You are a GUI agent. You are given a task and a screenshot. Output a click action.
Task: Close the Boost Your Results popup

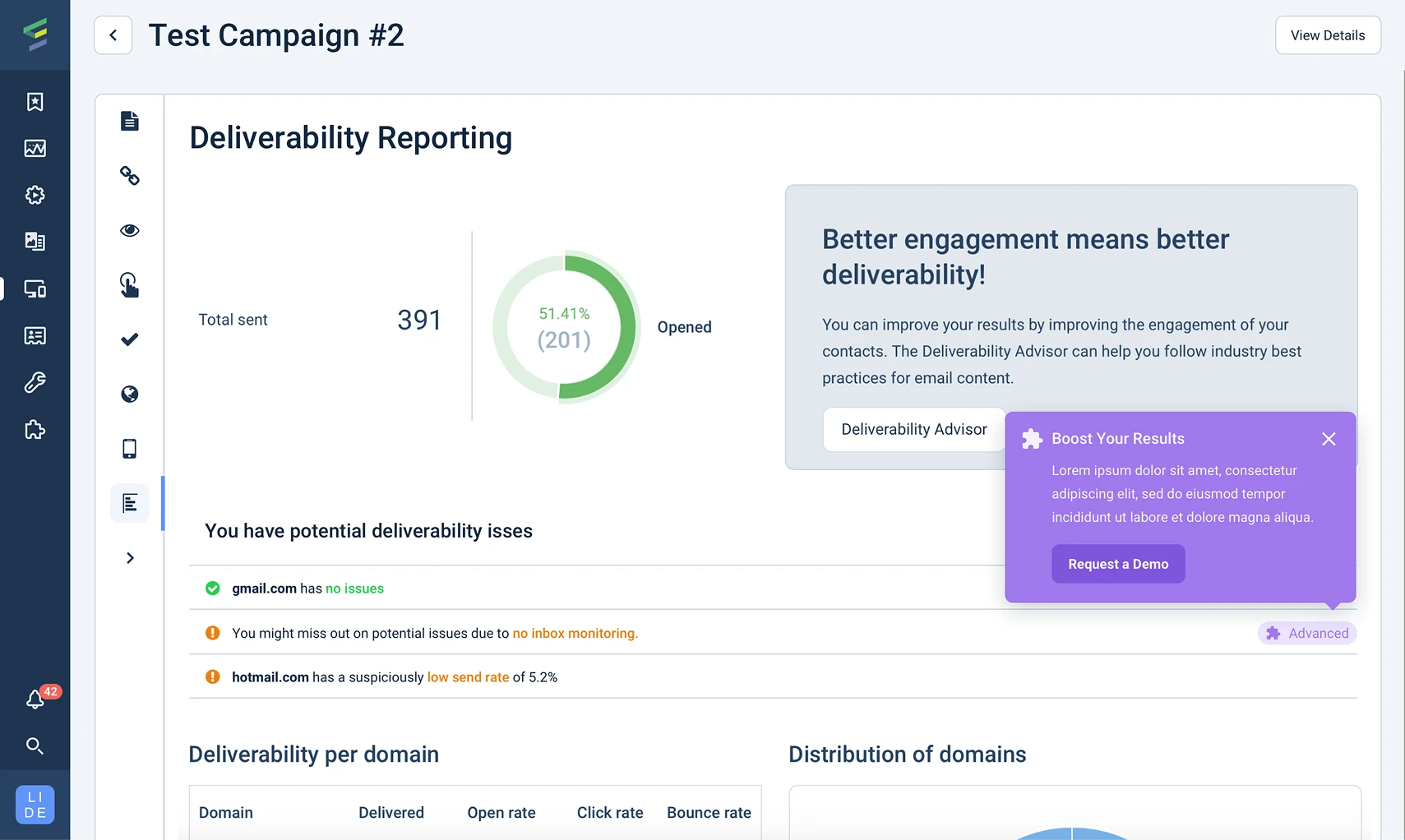pos(1328,439)
